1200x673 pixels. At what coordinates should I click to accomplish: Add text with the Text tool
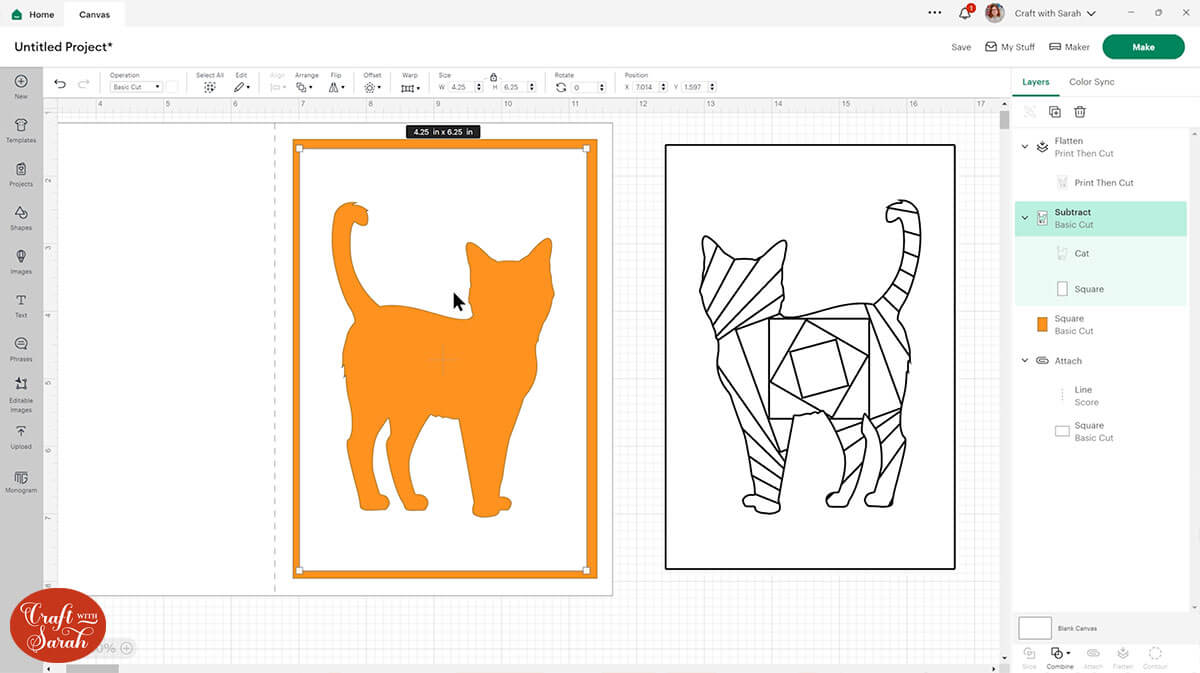coord(21,305)
